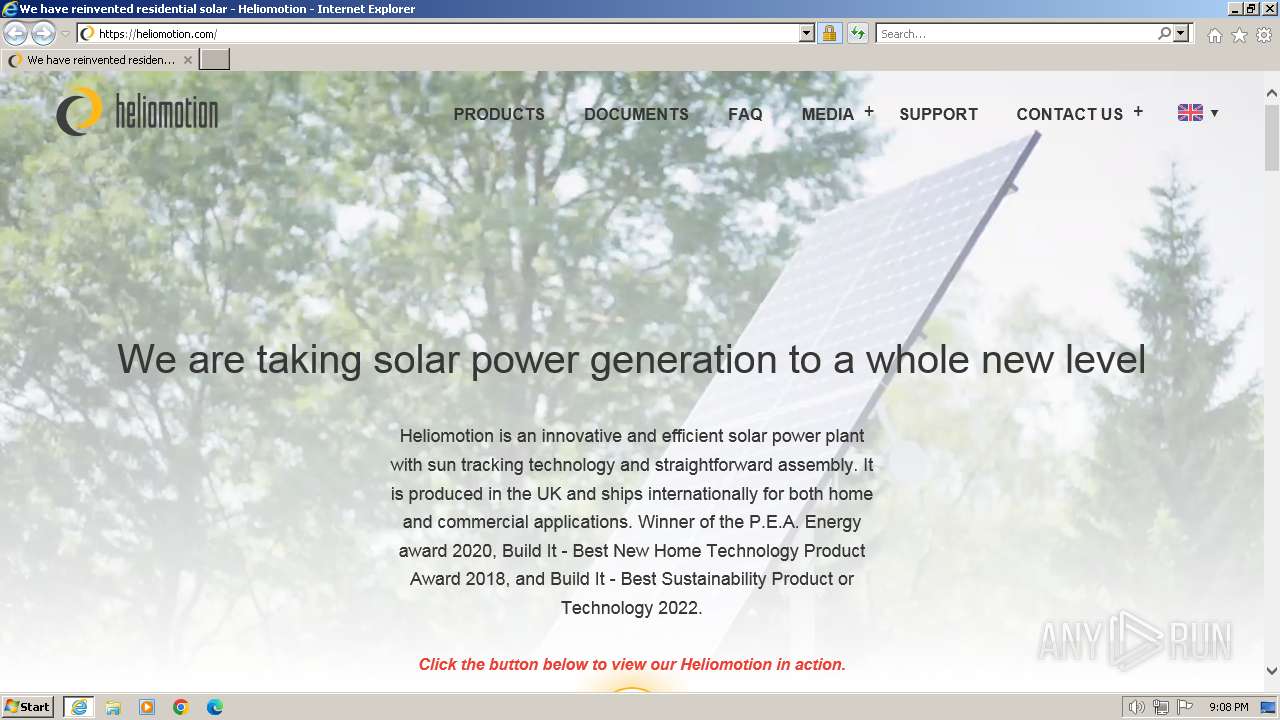This screenshot has height=720, width=1280.
Task: Launch Google Chrome from the taskbar
Action: (181, 707)
